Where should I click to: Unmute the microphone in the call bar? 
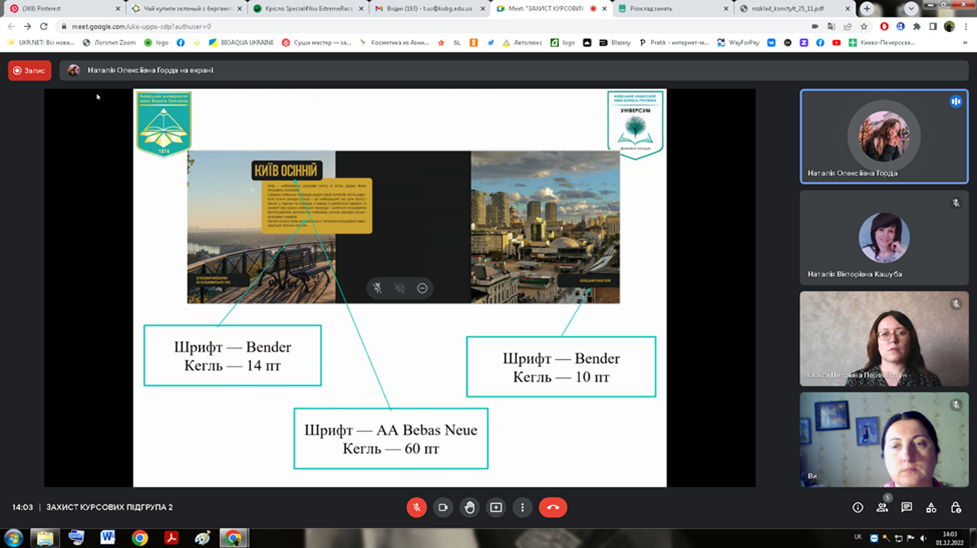point(416,507)
